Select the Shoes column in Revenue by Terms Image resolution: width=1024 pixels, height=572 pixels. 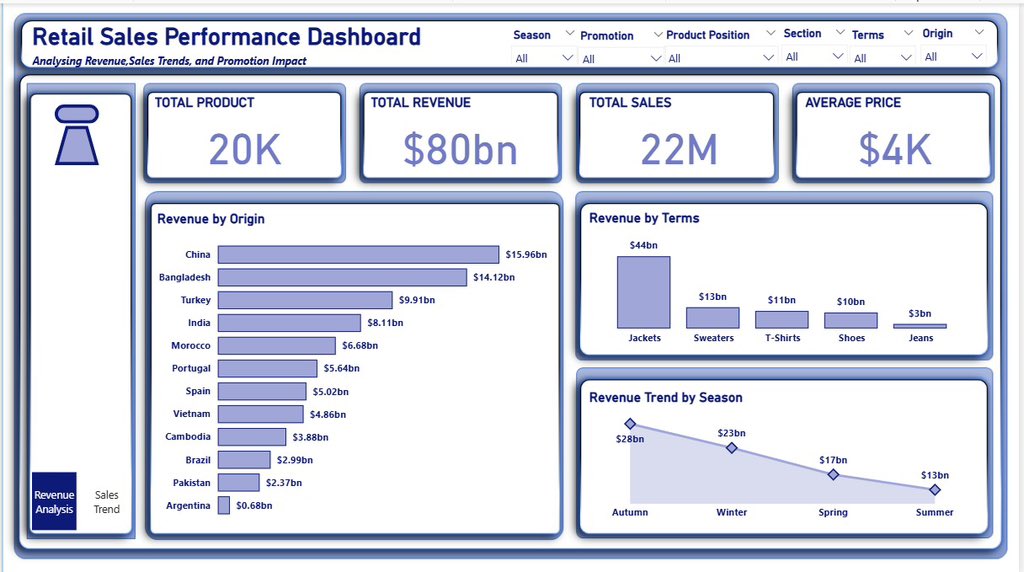click(851, 321)
